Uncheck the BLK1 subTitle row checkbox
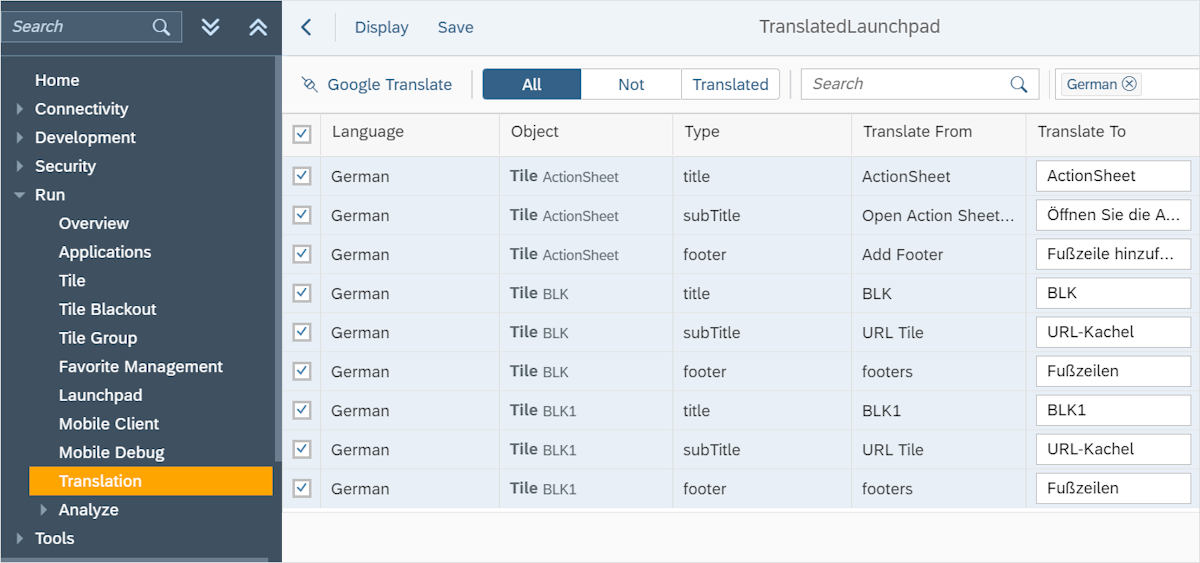Screen dimensions: 1200x563 302,449
